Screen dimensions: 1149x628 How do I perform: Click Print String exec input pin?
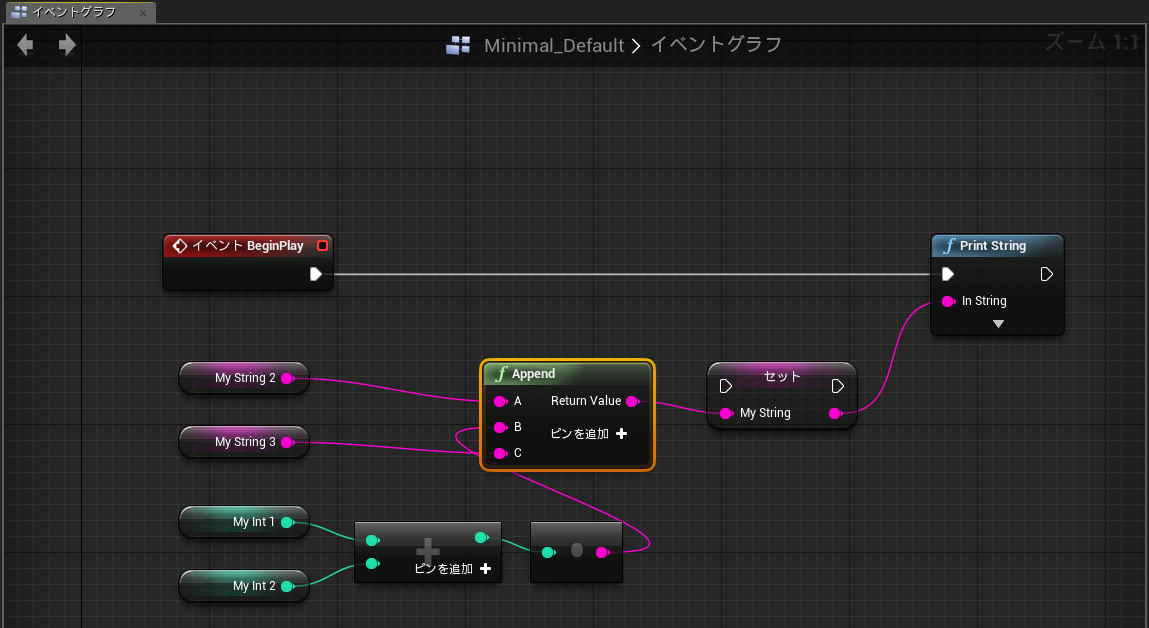(x=947, y=274)
